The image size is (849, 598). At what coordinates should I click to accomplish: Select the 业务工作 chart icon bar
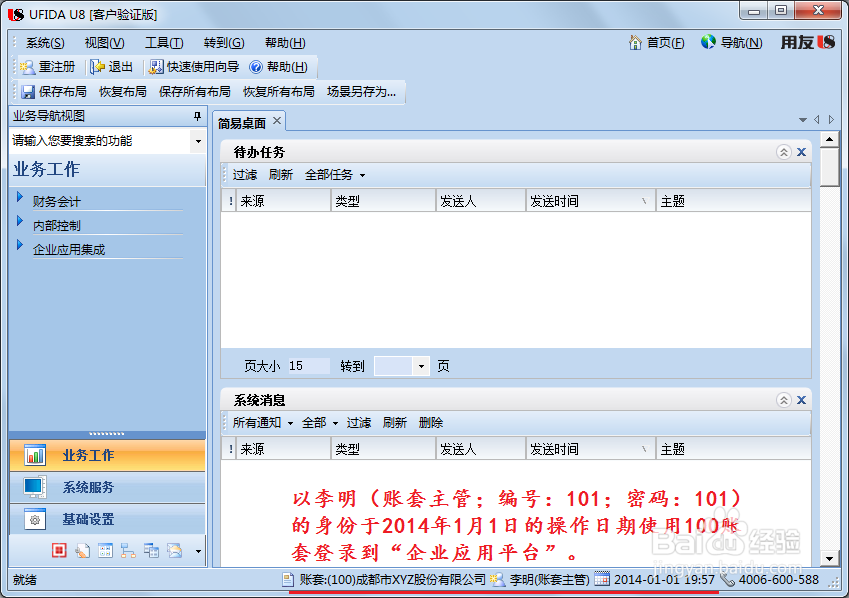click(107, 455)
